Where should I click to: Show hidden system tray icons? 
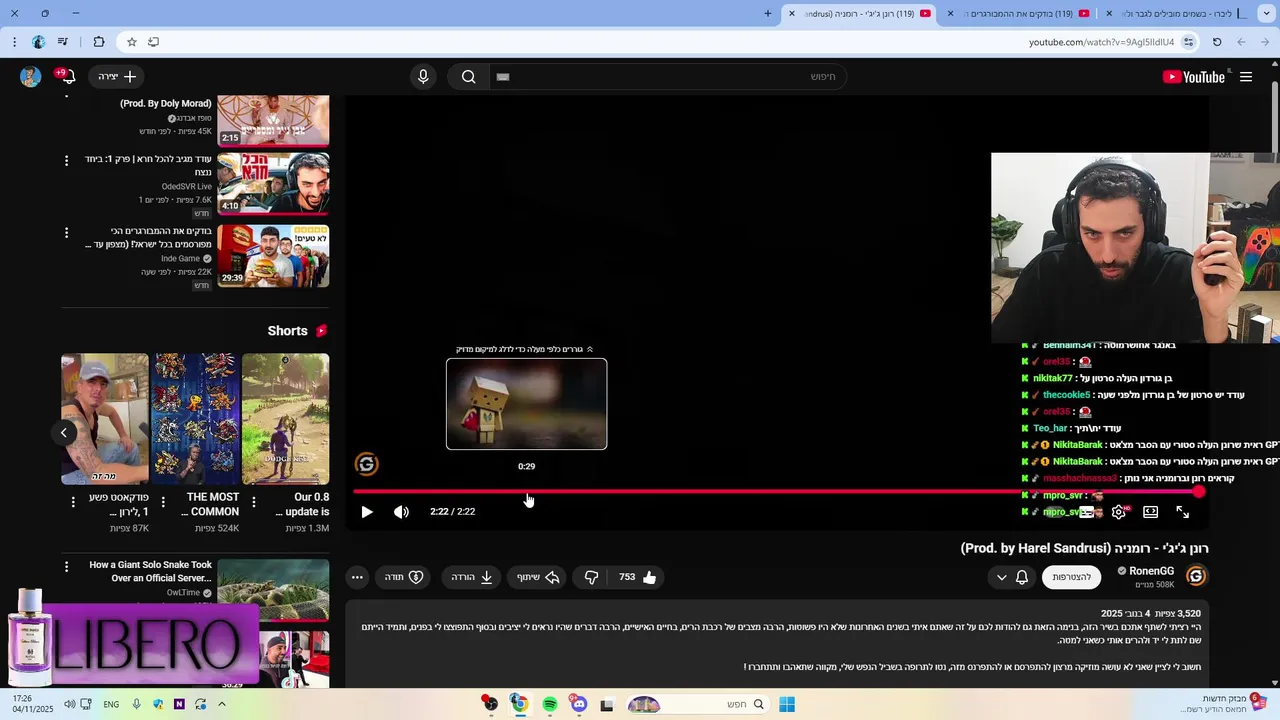(x=221, y=705)
